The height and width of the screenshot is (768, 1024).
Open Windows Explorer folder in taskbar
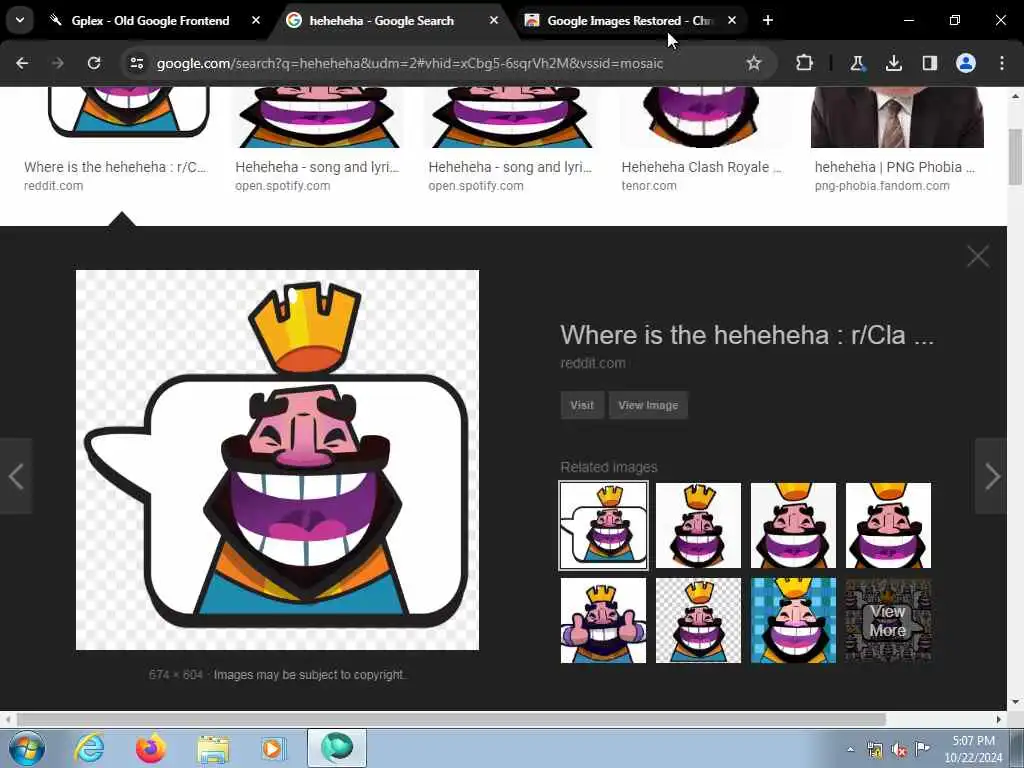coord(213,748)
